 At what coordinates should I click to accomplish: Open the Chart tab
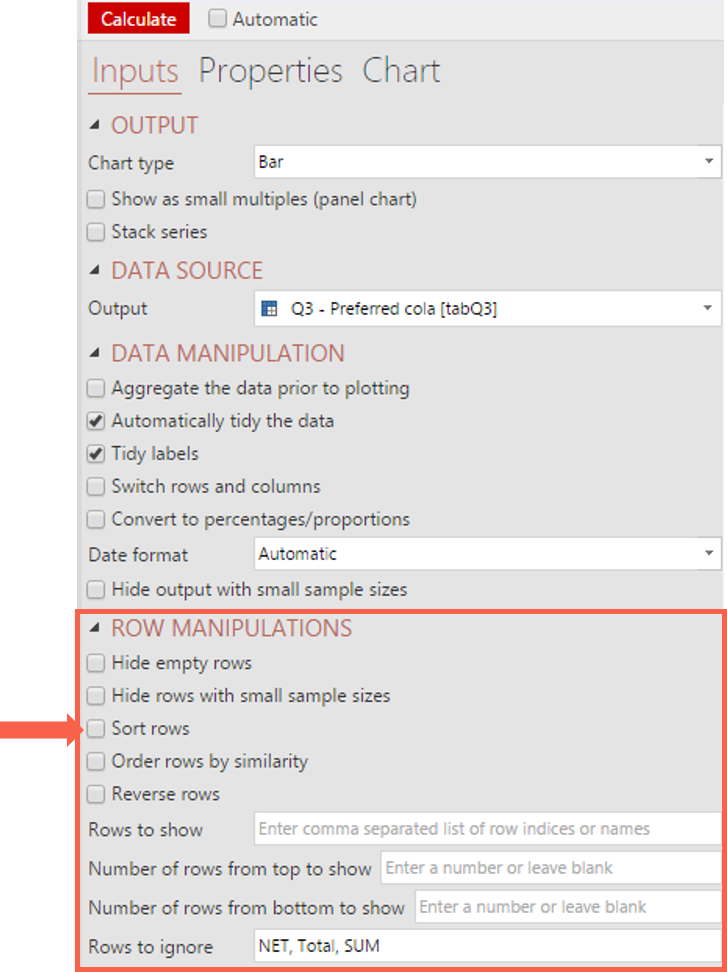click(401, 71)
